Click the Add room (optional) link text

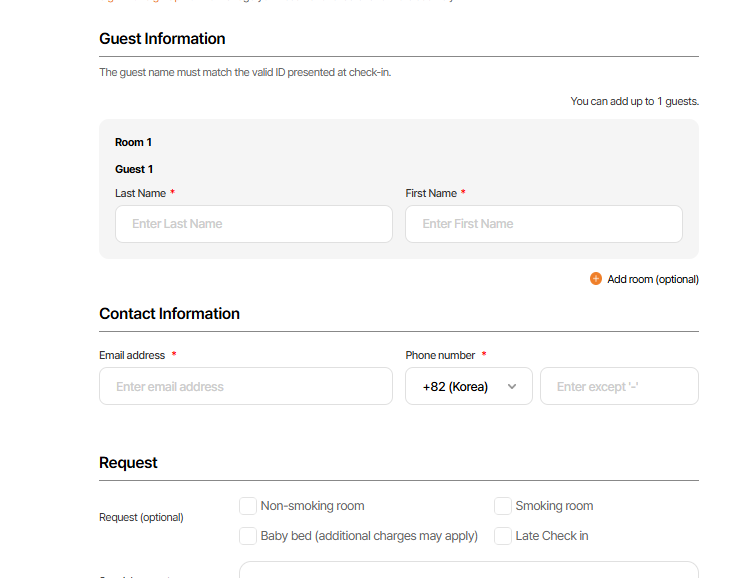tap(653, 279)
